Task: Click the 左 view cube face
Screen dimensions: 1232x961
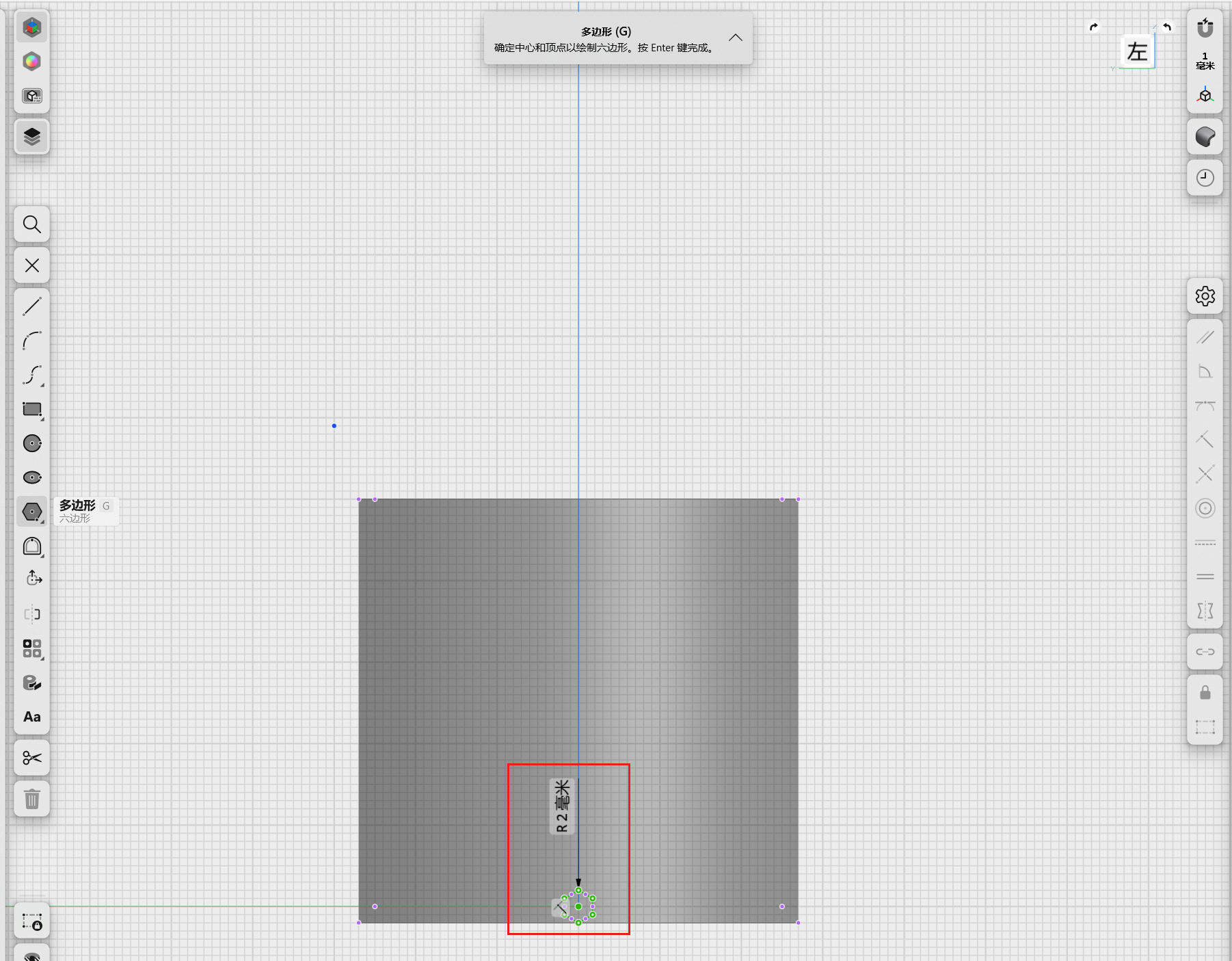Action: pyautogui.click(x=1138, y=52)
